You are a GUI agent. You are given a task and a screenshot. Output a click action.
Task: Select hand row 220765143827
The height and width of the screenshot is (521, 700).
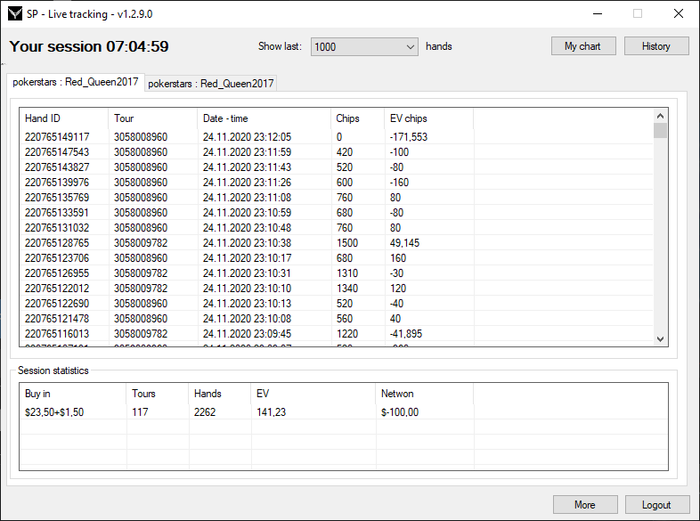click(x=336, y=167)
